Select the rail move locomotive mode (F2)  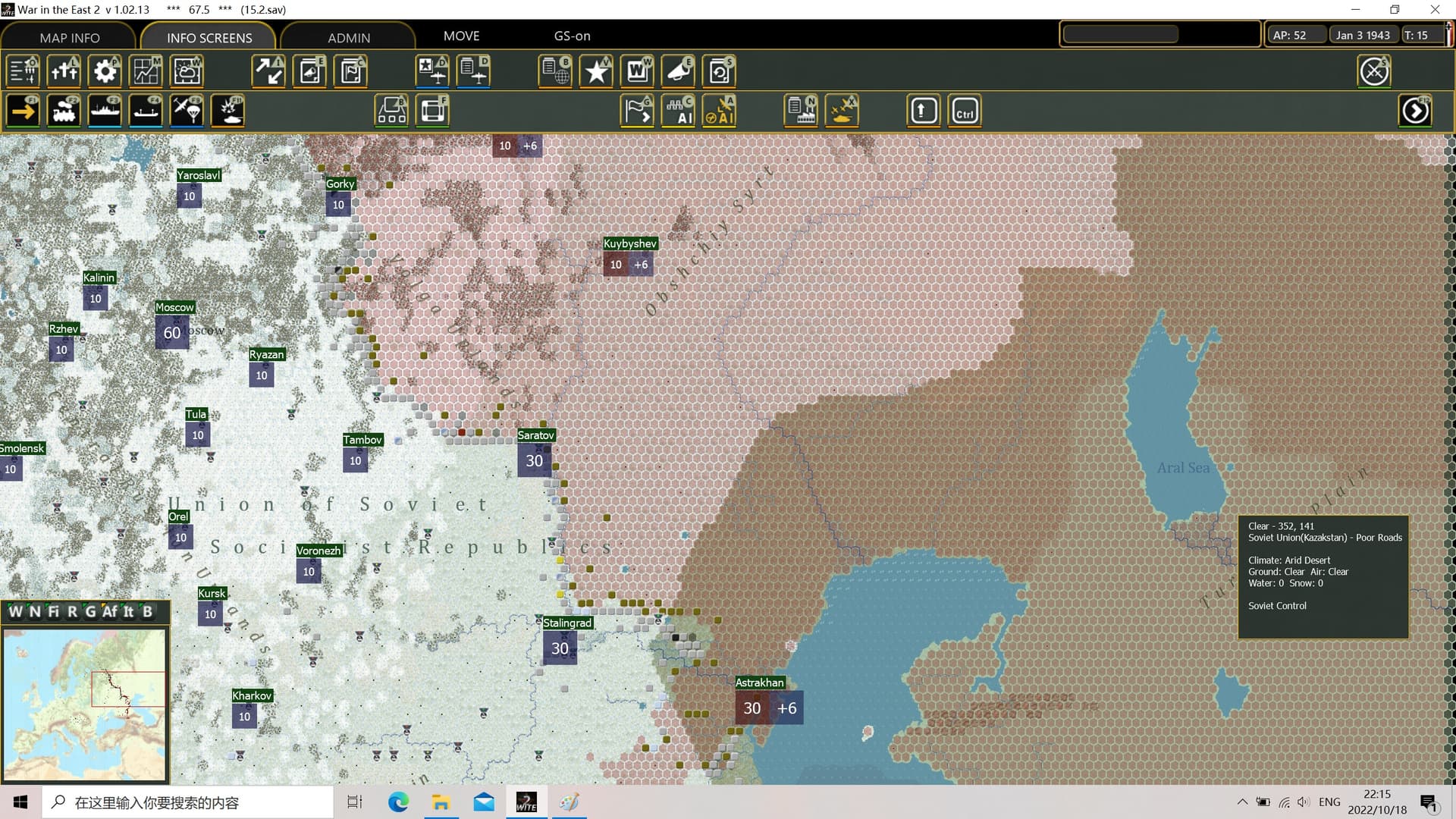coord(64,111)
